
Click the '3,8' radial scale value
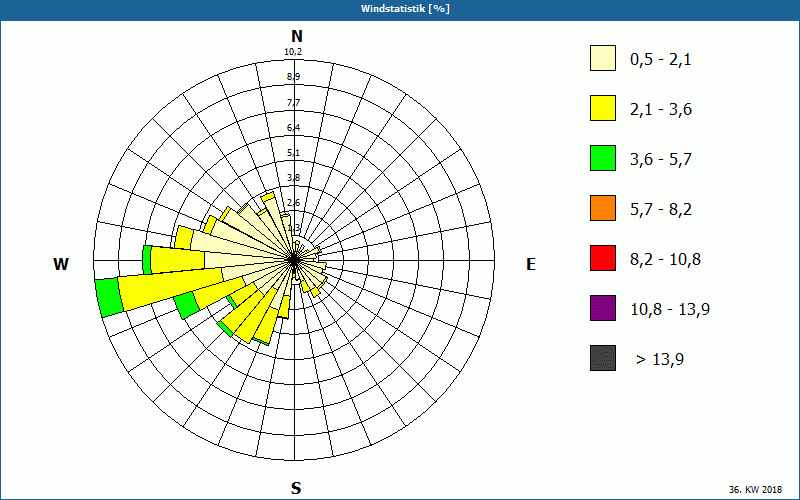(293, 178)
